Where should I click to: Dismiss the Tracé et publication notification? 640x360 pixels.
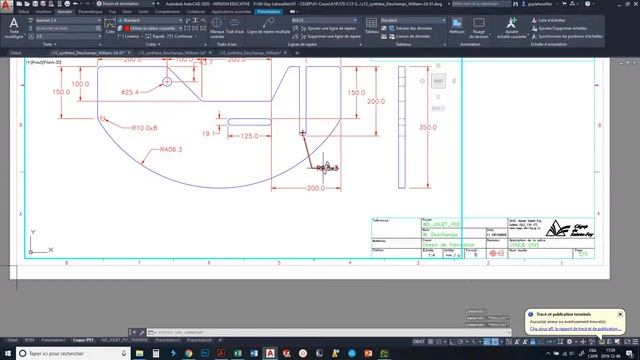(620, 314)
